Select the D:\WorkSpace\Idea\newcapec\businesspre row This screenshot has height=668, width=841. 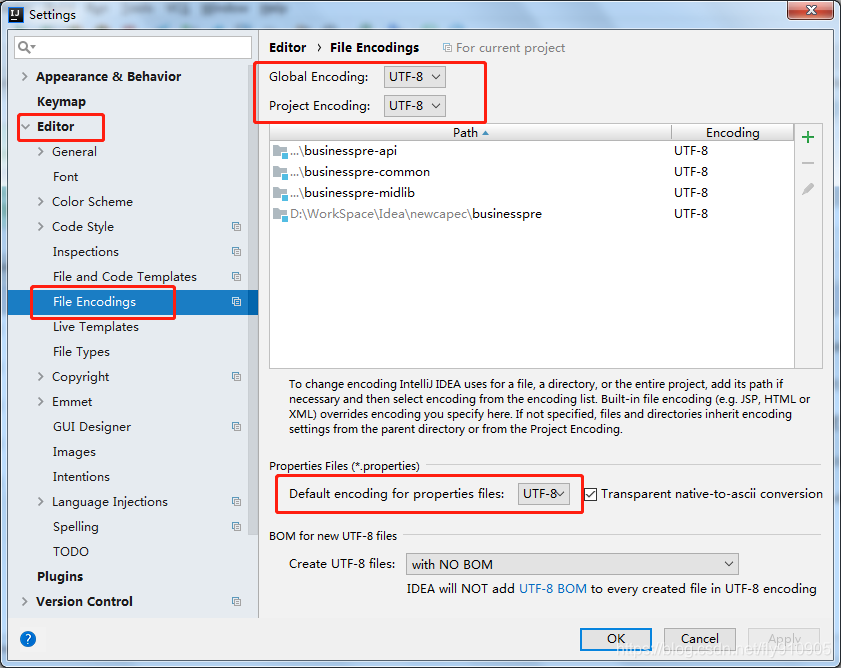[532, 214]
